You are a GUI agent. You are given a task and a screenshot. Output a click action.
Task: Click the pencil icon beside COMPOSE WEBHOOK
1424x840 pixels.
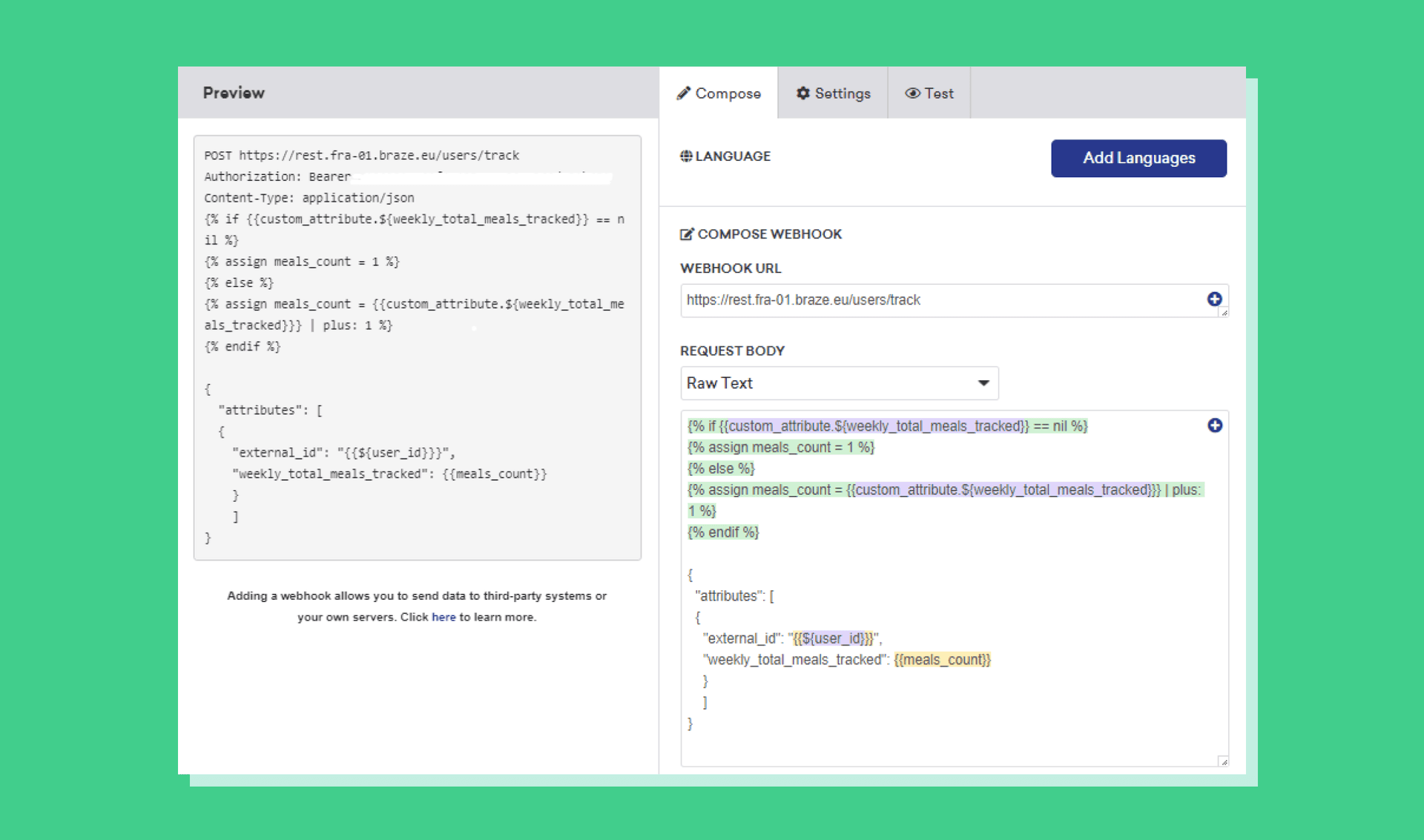point(687,234)
